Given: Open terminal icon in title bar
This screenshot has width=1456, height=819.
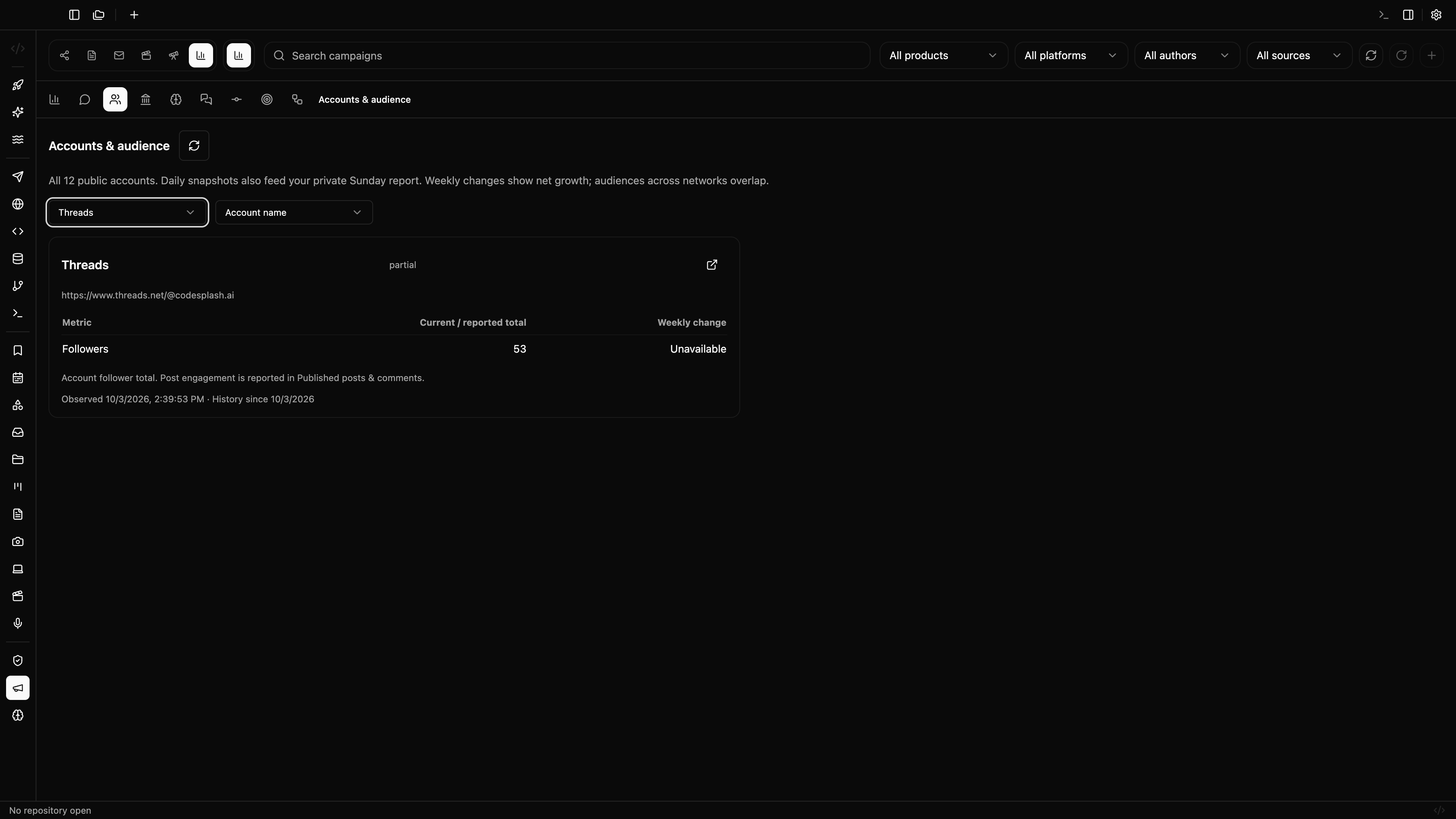Looking at the screenshot, I should click(x=1384, y=15).
